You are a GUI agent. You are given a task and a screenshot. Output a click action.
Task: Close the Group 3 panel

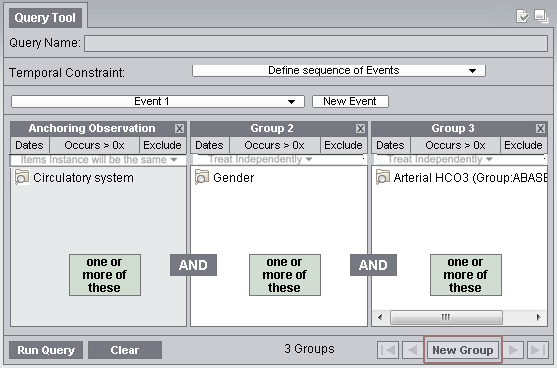coord(540,129)
